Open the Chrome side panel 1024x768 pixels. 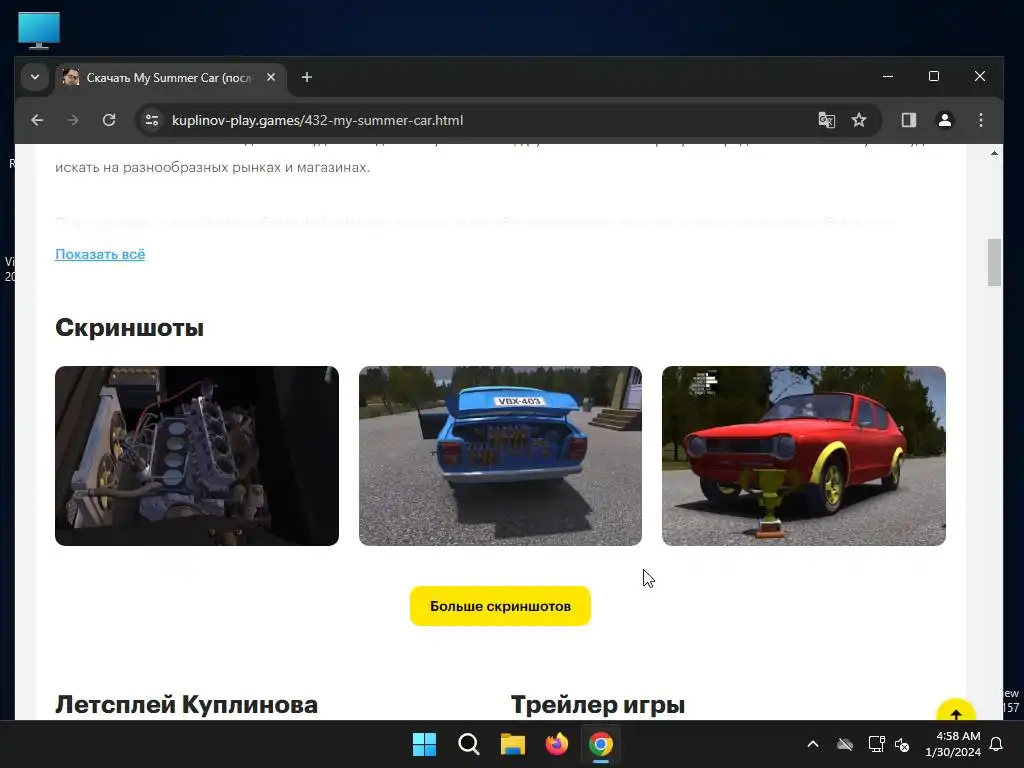click(908, 120)
